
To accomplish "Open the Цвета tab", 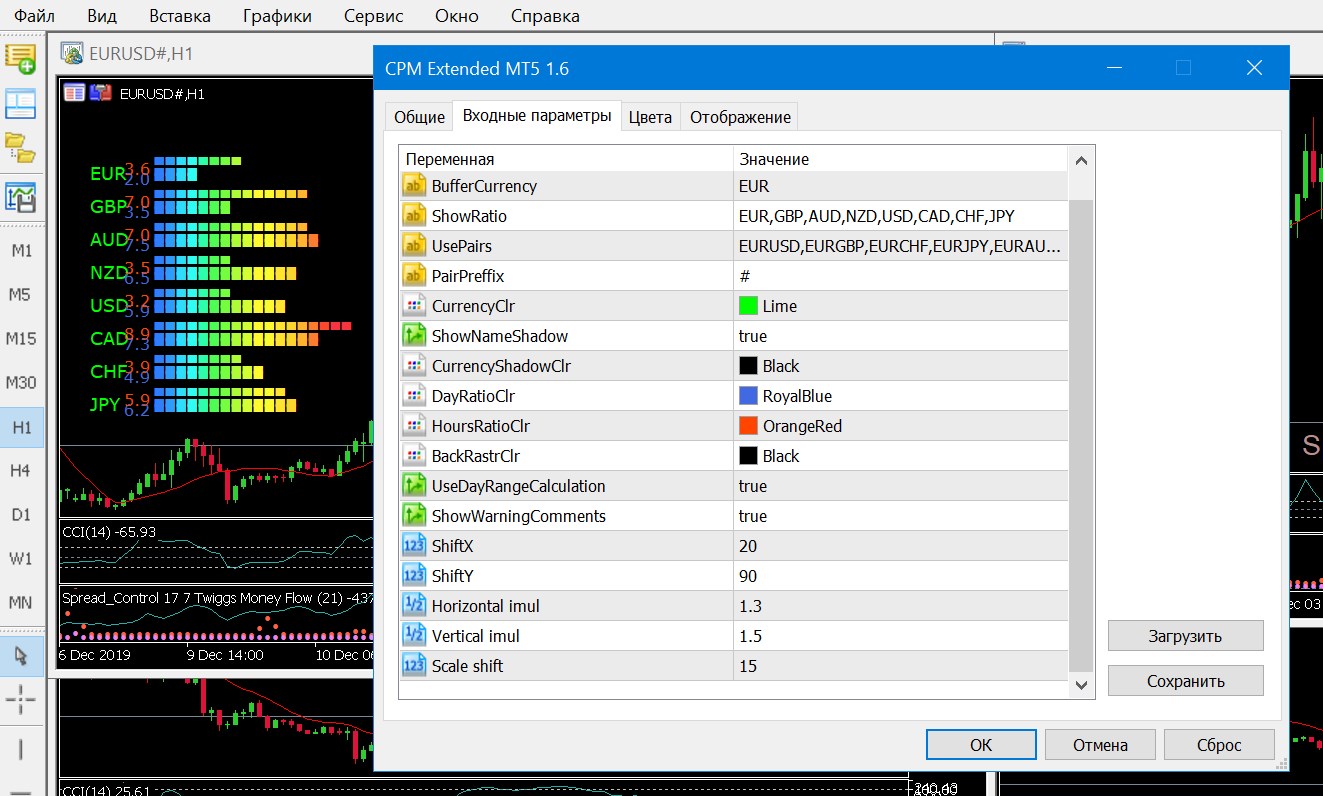I will (x=650, y=117).
